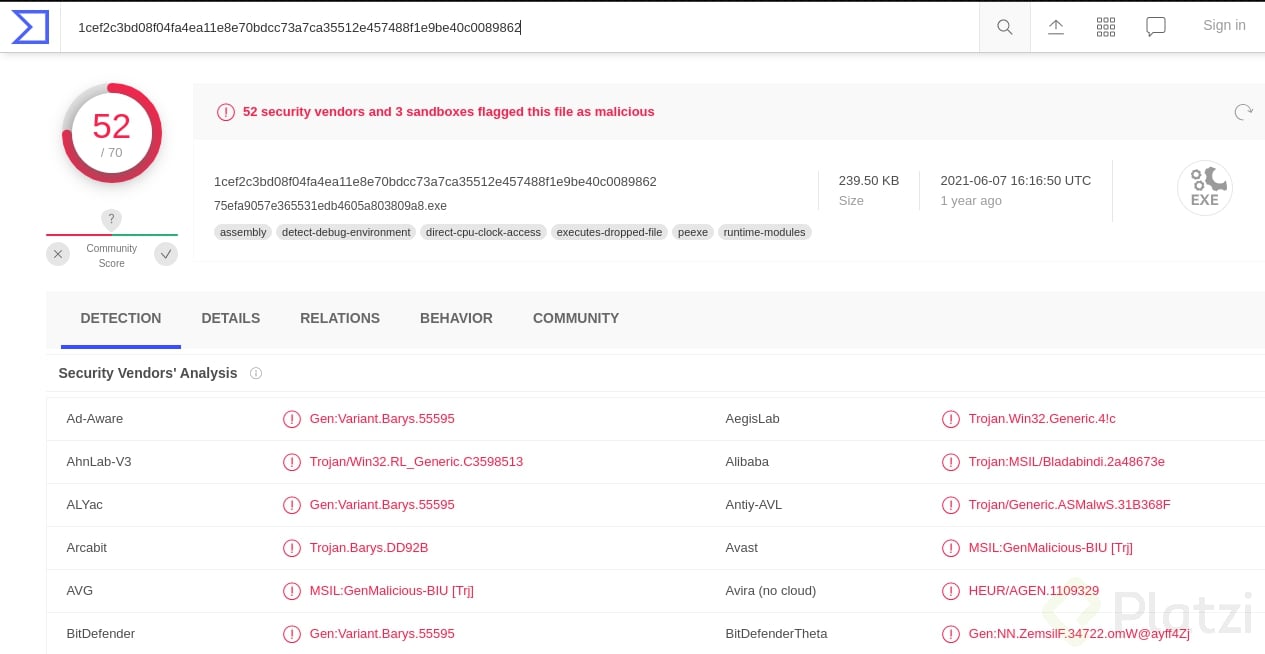Viewport: 1265px width, 654px height.
Task: Select the assembly tag
Action: (243, 232)
